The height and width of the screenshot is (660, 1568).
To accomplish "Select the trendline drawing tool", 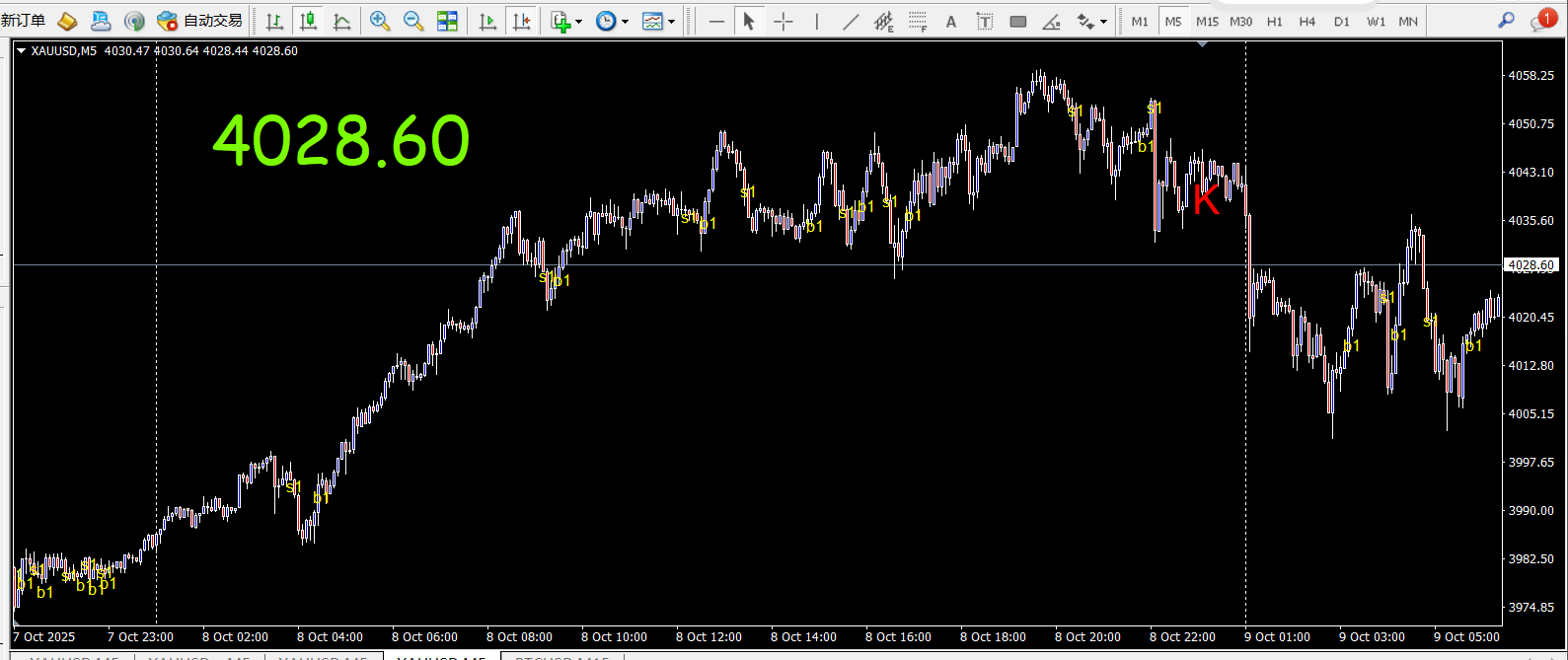I will [851, 21].
